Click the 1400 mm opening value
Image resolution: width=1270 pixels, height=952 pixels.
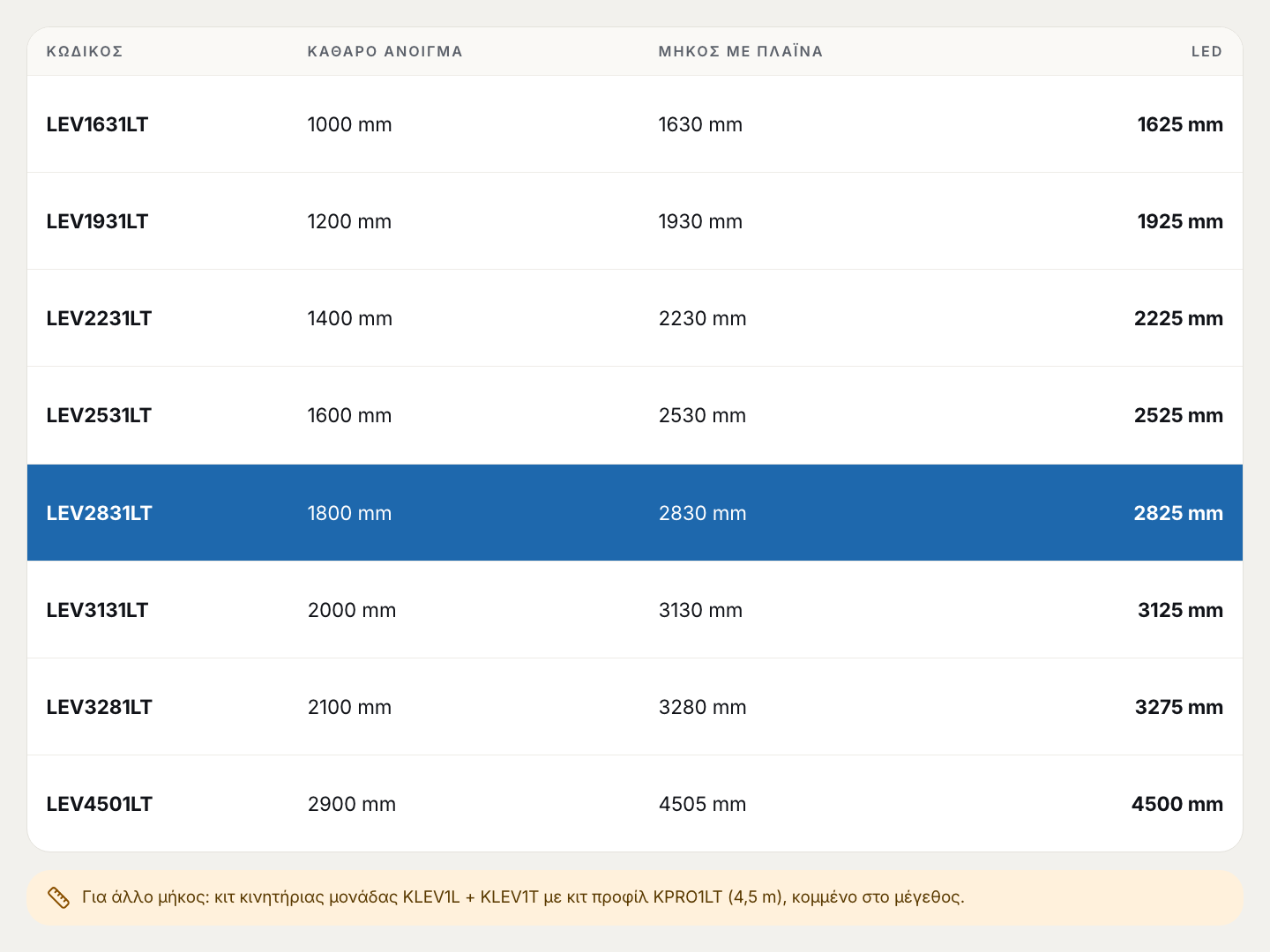click(349, 318)
